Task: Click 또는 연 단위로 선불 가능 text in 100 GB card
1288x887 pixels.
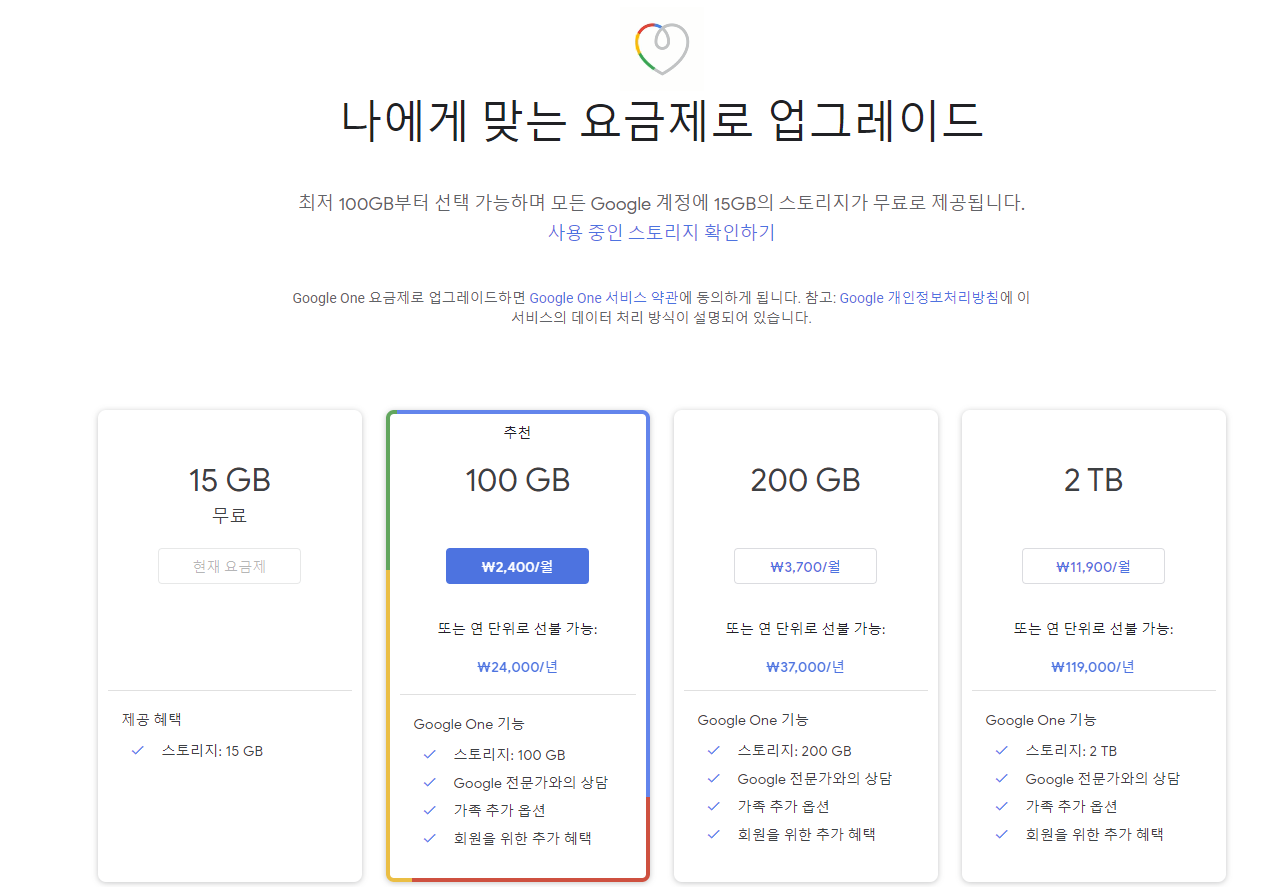Action: tap(517, 629)
